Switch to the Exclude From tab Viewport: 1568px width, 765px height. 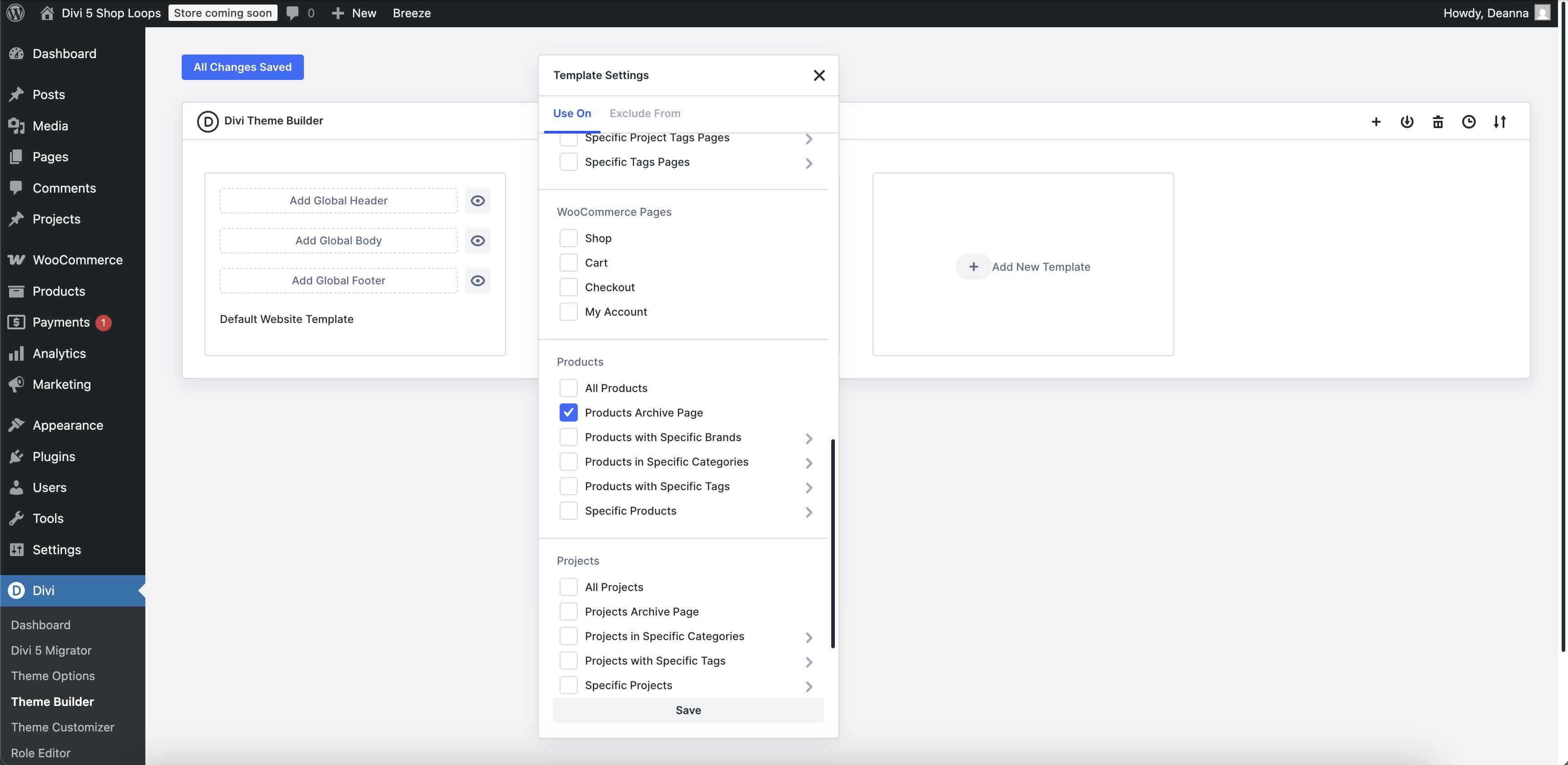645,113
